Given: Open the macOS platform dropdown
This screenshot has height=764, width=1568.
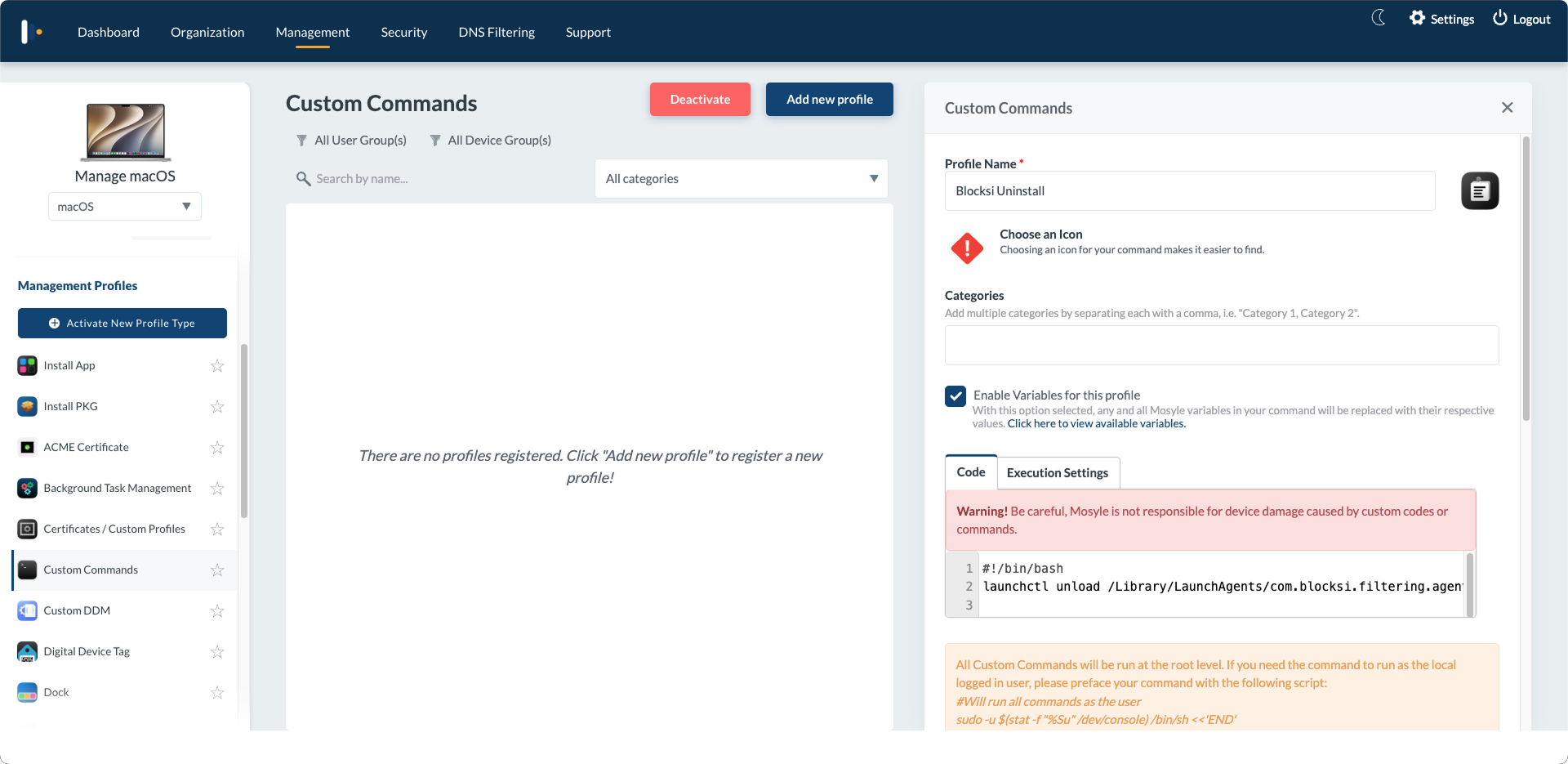Looking at the screenshot, I should [125, 206].
